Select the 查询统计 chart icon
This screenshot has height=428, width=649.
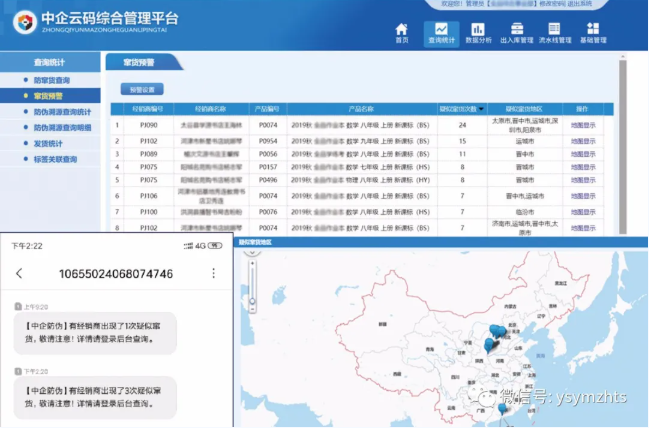pyautogui.click(x=441, y=34)
